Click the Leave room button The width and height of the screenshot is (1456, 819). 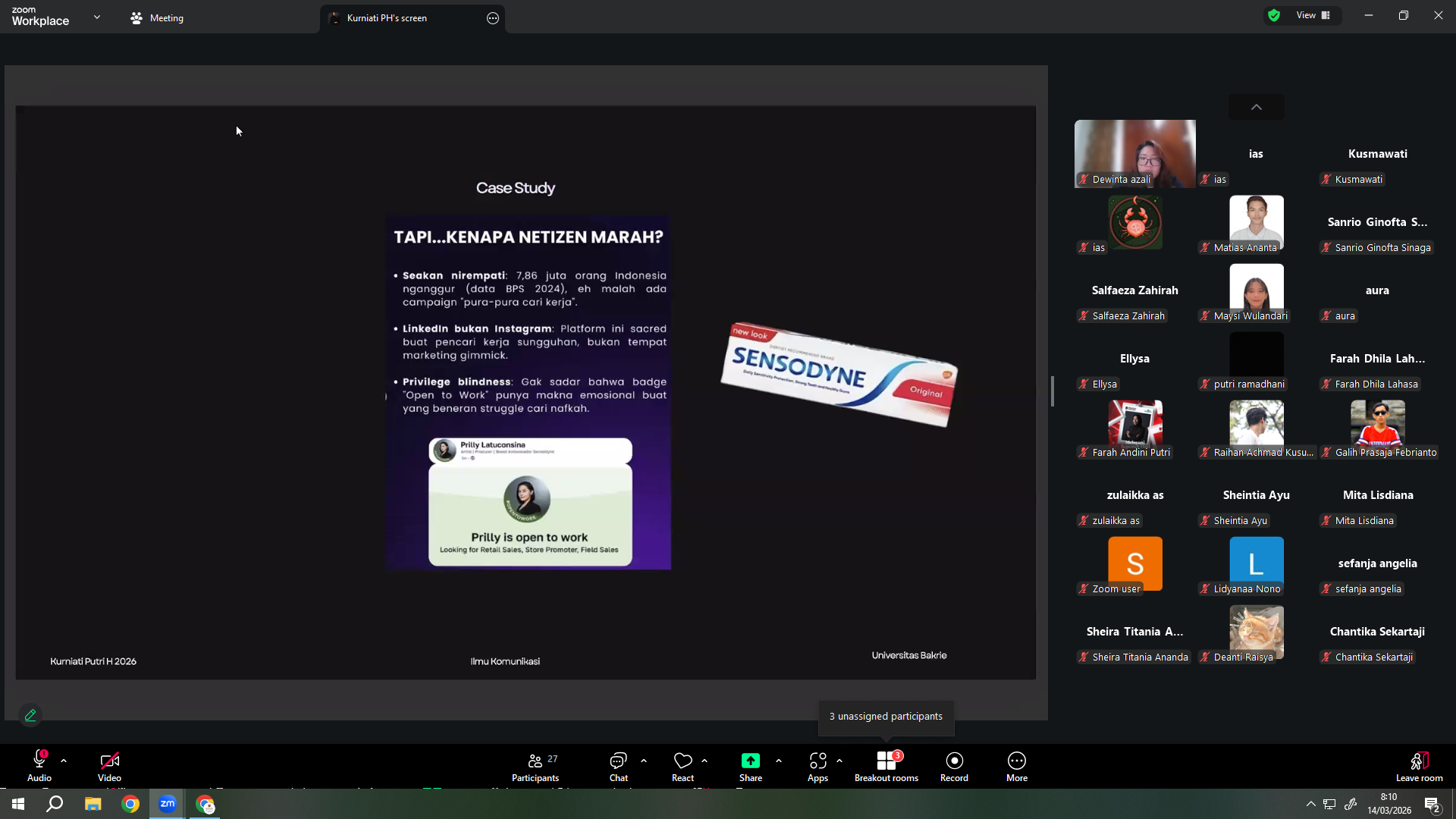[x=1419, y=766]
